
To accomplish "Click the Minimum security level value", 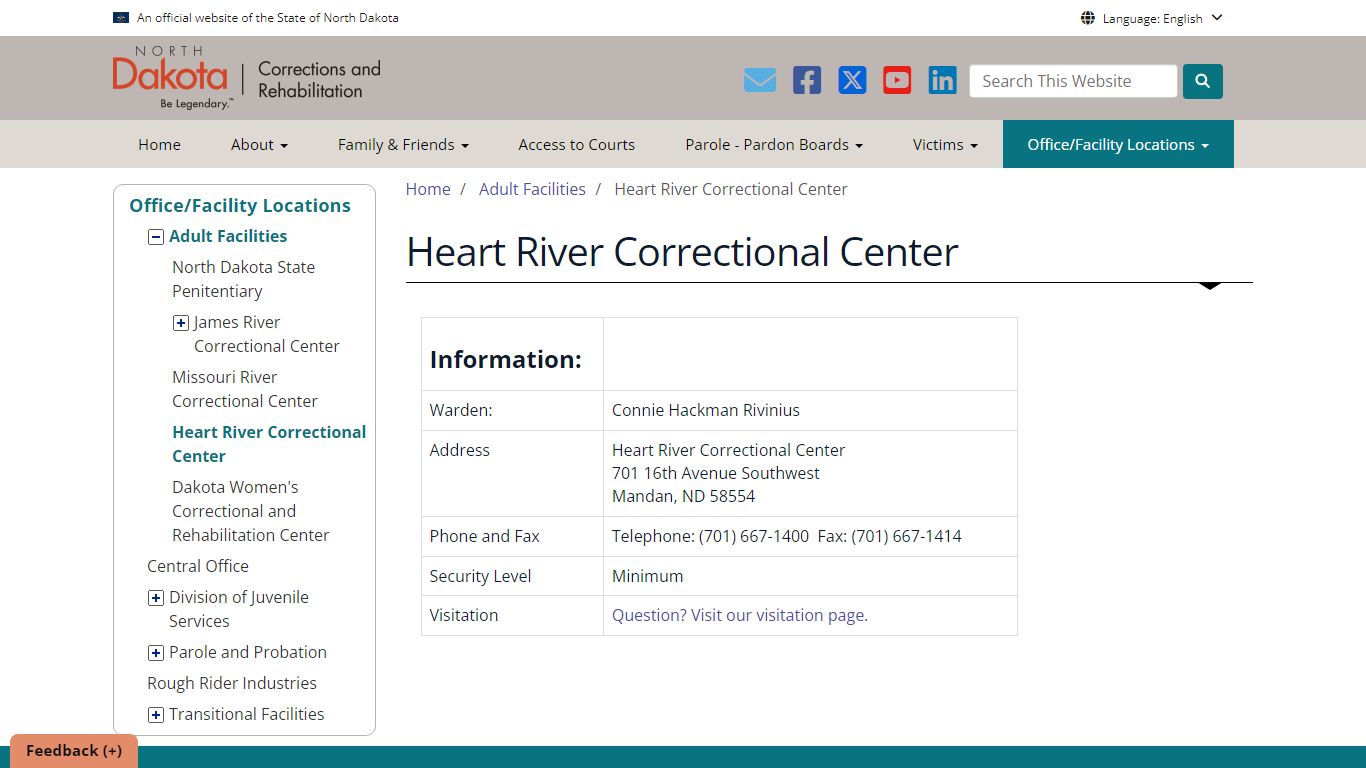I will tap(648, 576).
